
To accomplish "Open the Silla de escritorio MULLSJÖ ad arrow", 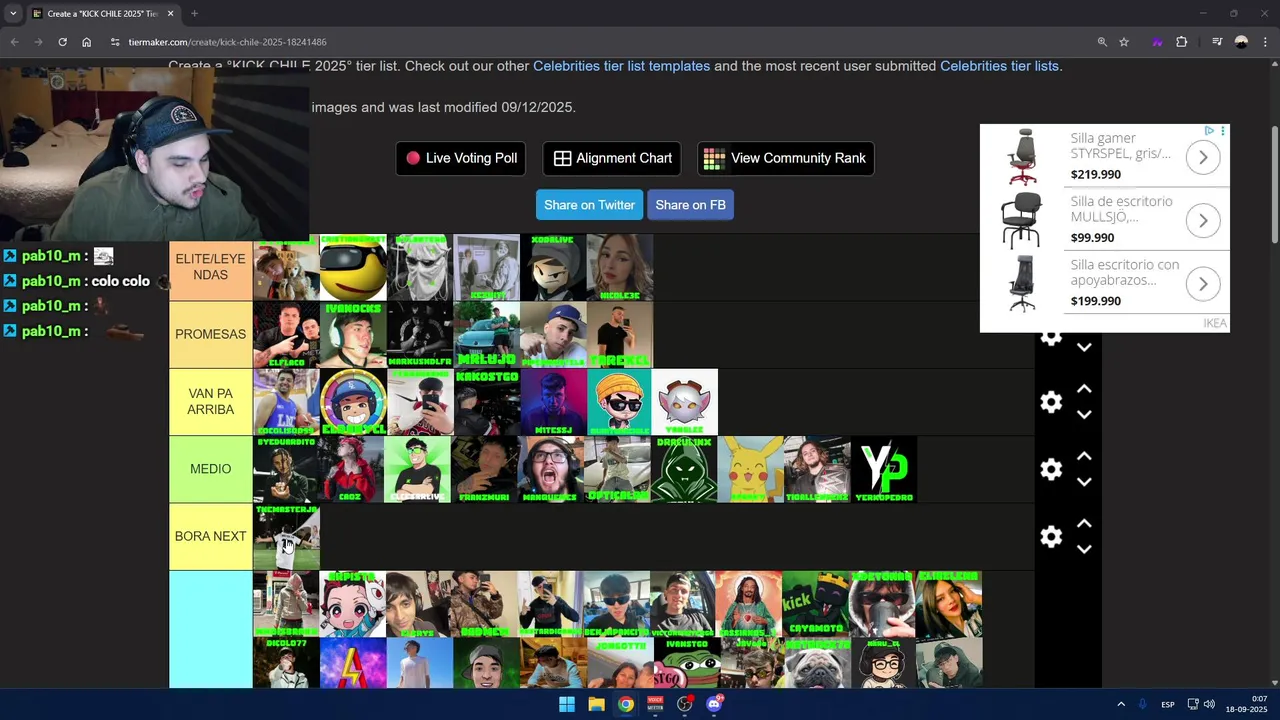I will [1203, 220].
